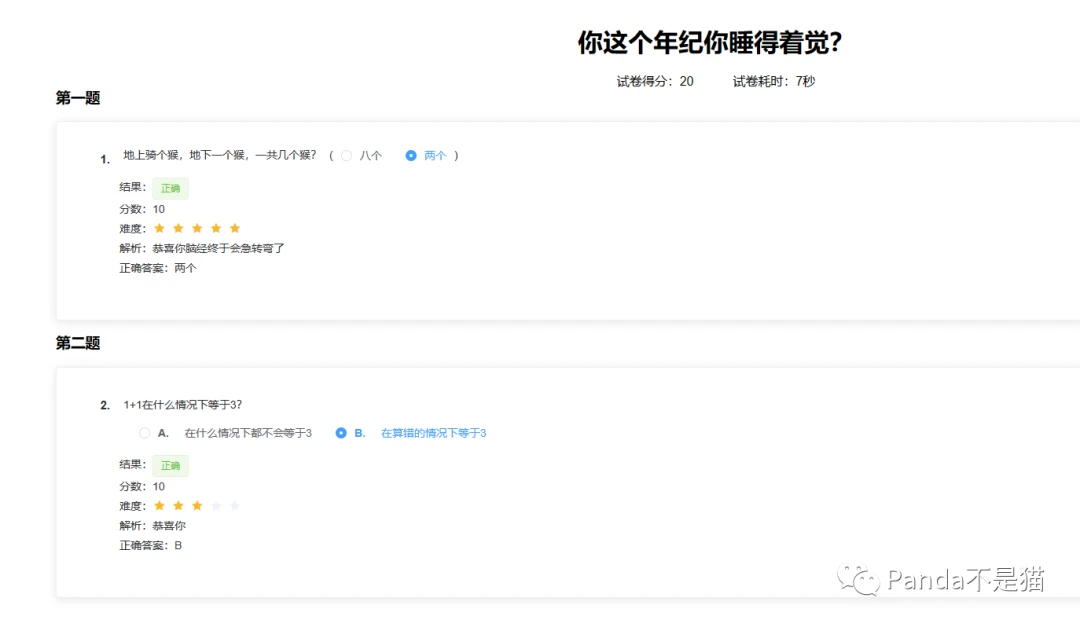This screenshot has width=1080, height=627.
Task: Click the third difficulty star of question two
Action: tap(197, 506)
